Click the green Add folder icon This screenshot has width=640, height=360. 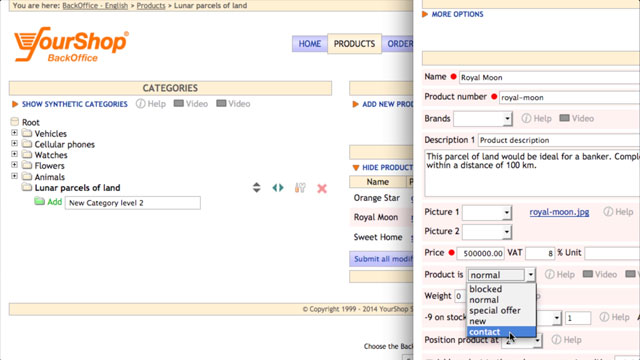tap(39, 201)
